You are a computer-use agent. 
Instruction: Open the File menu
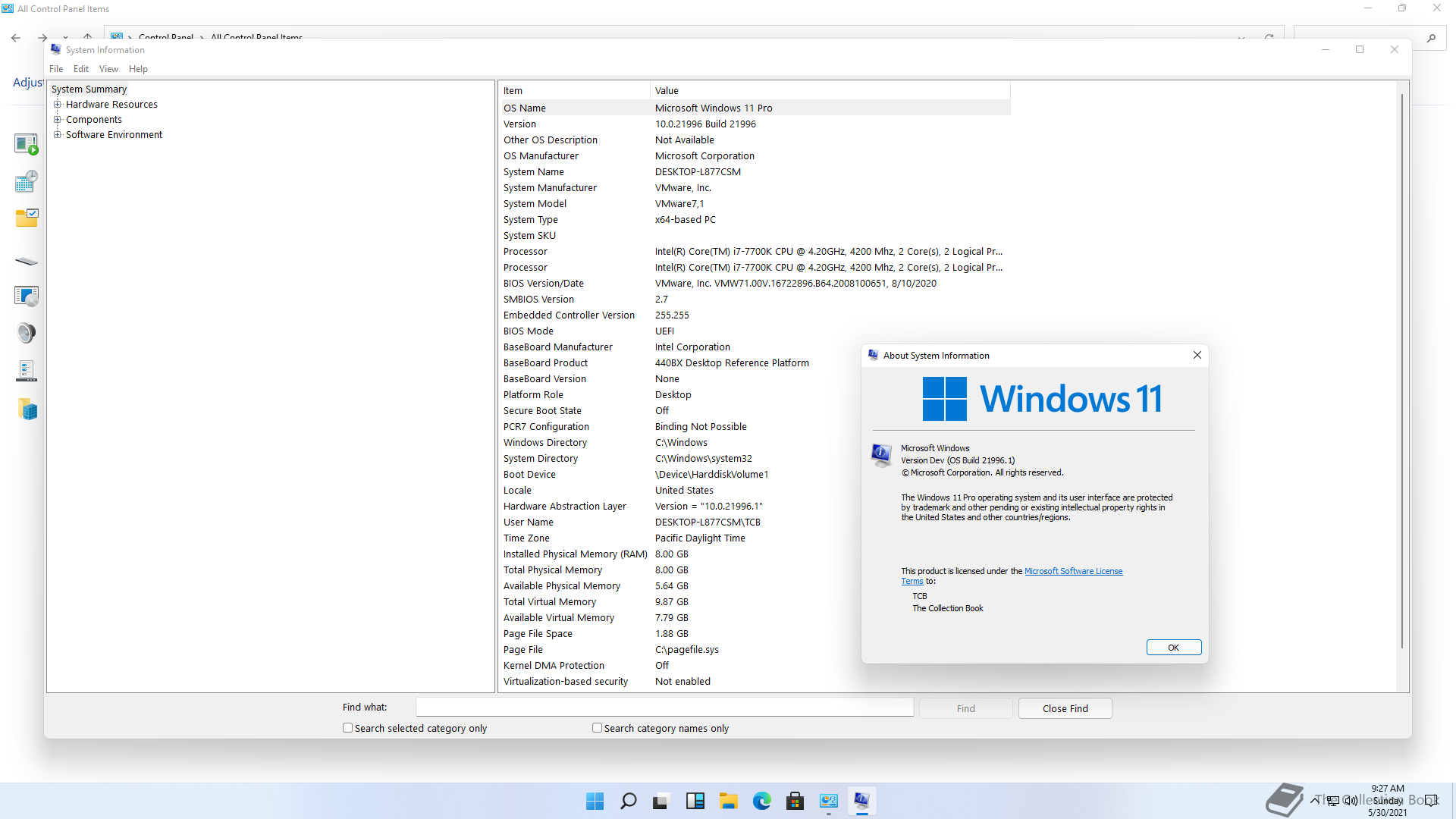[x=56, y=69]
